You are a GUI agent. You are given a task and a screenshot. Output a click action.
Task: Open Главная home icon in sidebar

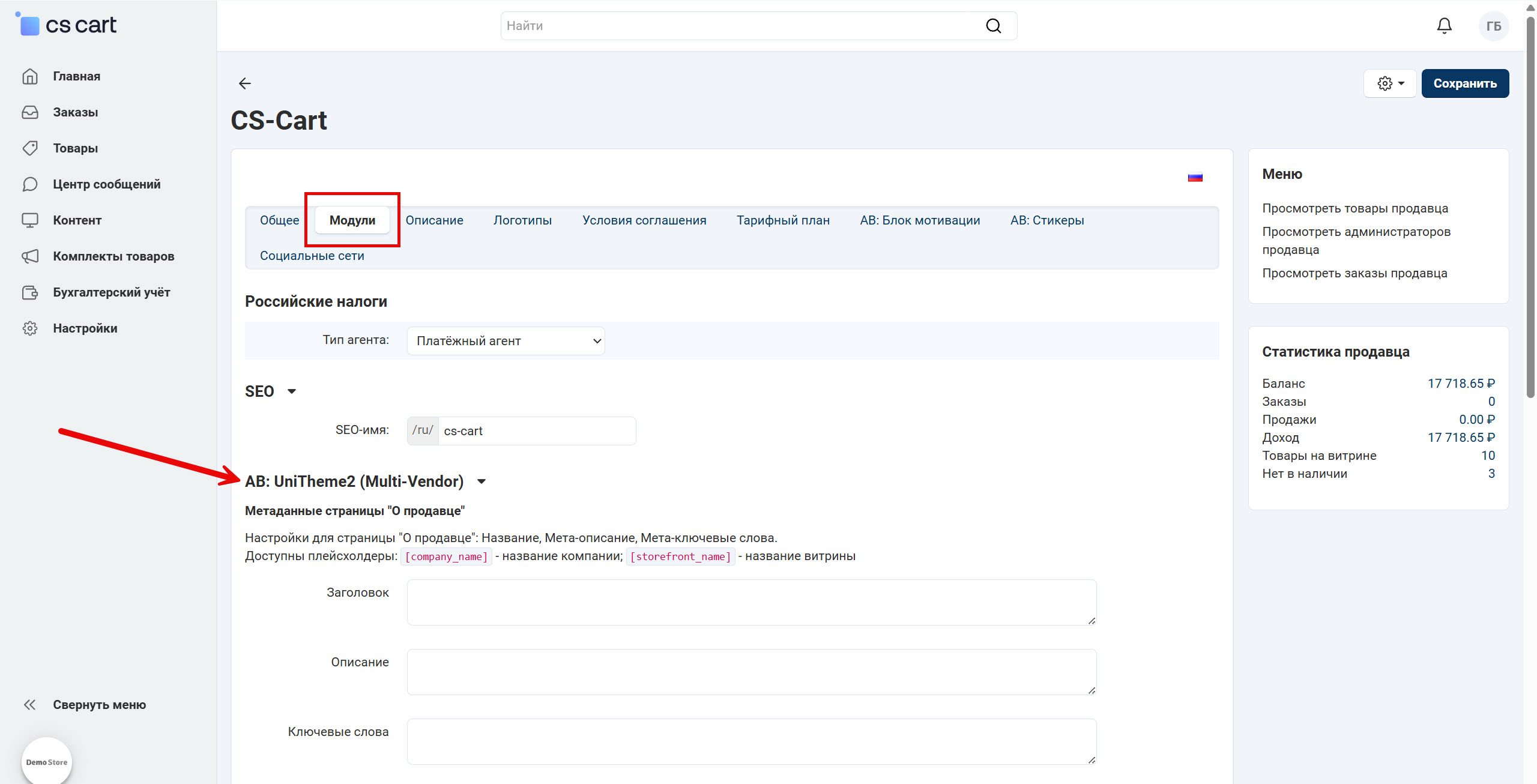click(30, 76)
